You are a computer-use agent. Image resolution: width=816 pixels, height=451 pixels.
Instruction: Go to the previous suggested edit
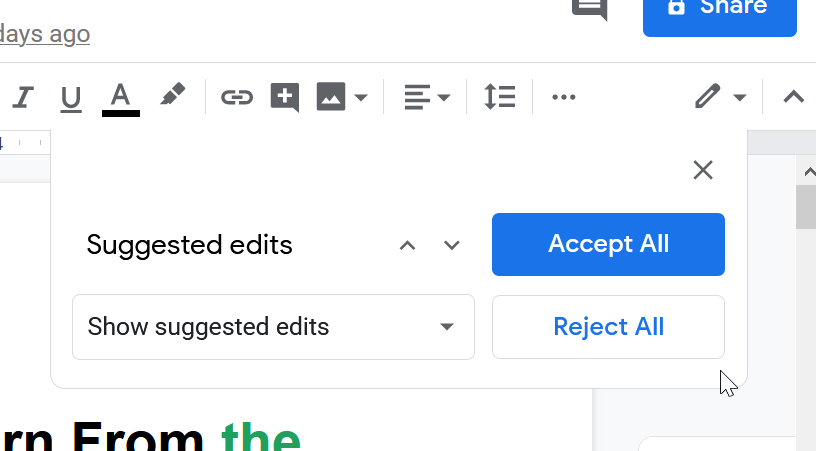tap(407, 245)
